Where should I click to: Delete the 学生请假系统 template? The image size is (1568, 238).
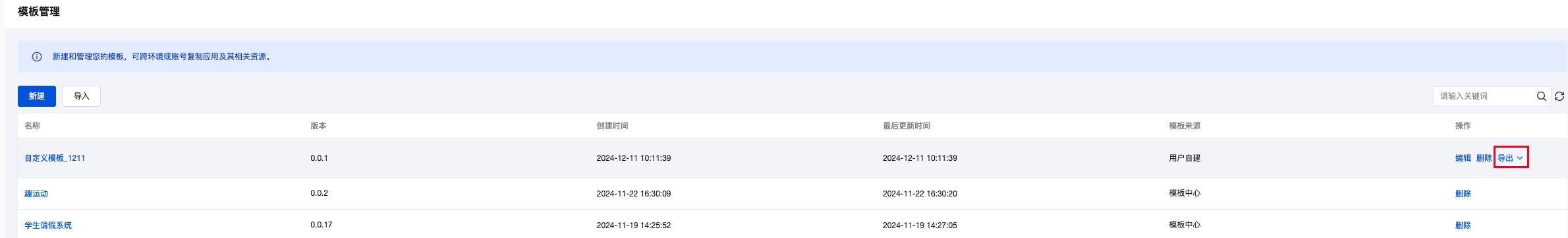1463,225
